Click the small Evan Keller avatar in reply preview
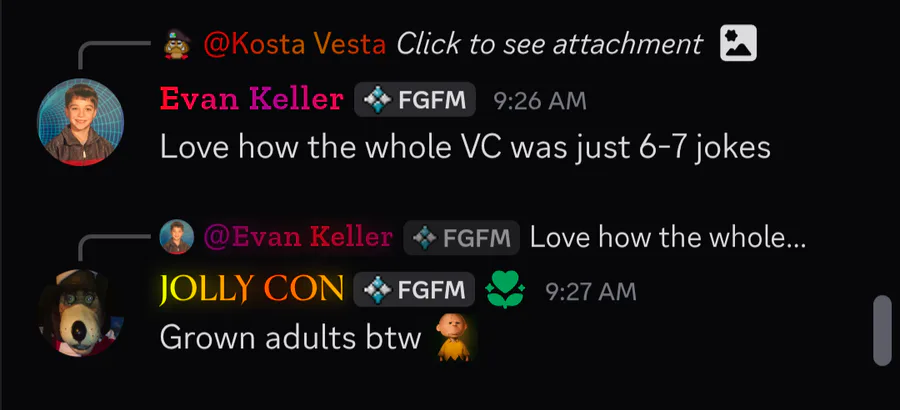This screenshot has width=900, height=410. click(x=177, y=237)
